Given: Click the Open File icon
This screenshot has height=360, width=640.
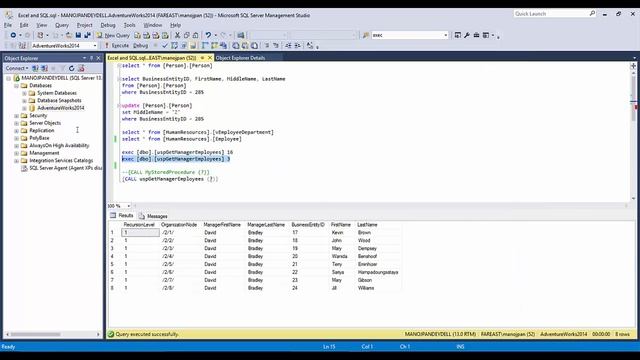Looking at the screenshot, I should (69, 36).
